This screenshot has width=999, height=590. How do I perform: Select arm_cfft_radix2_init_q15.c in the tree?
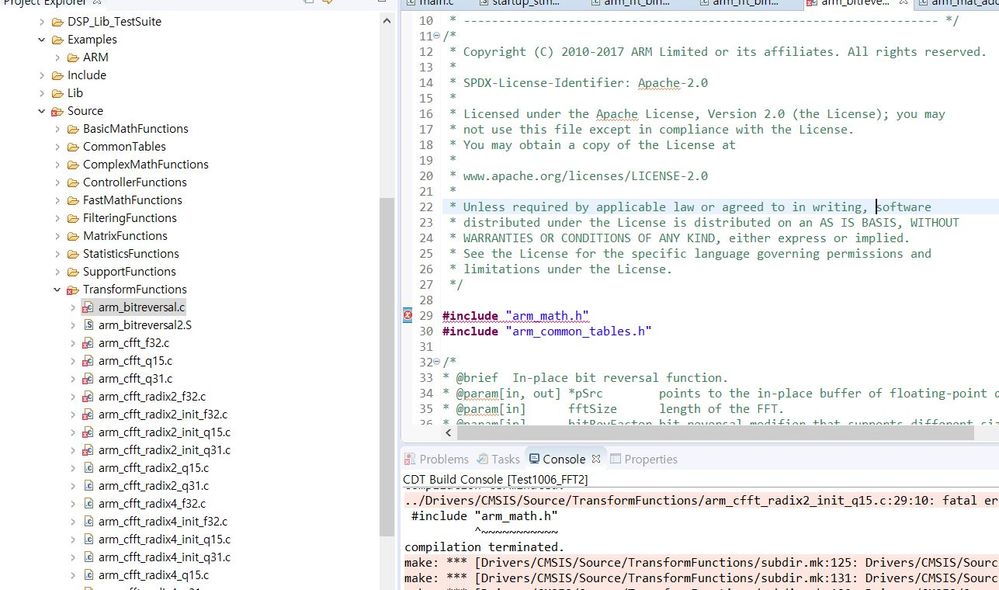[164, 432]
